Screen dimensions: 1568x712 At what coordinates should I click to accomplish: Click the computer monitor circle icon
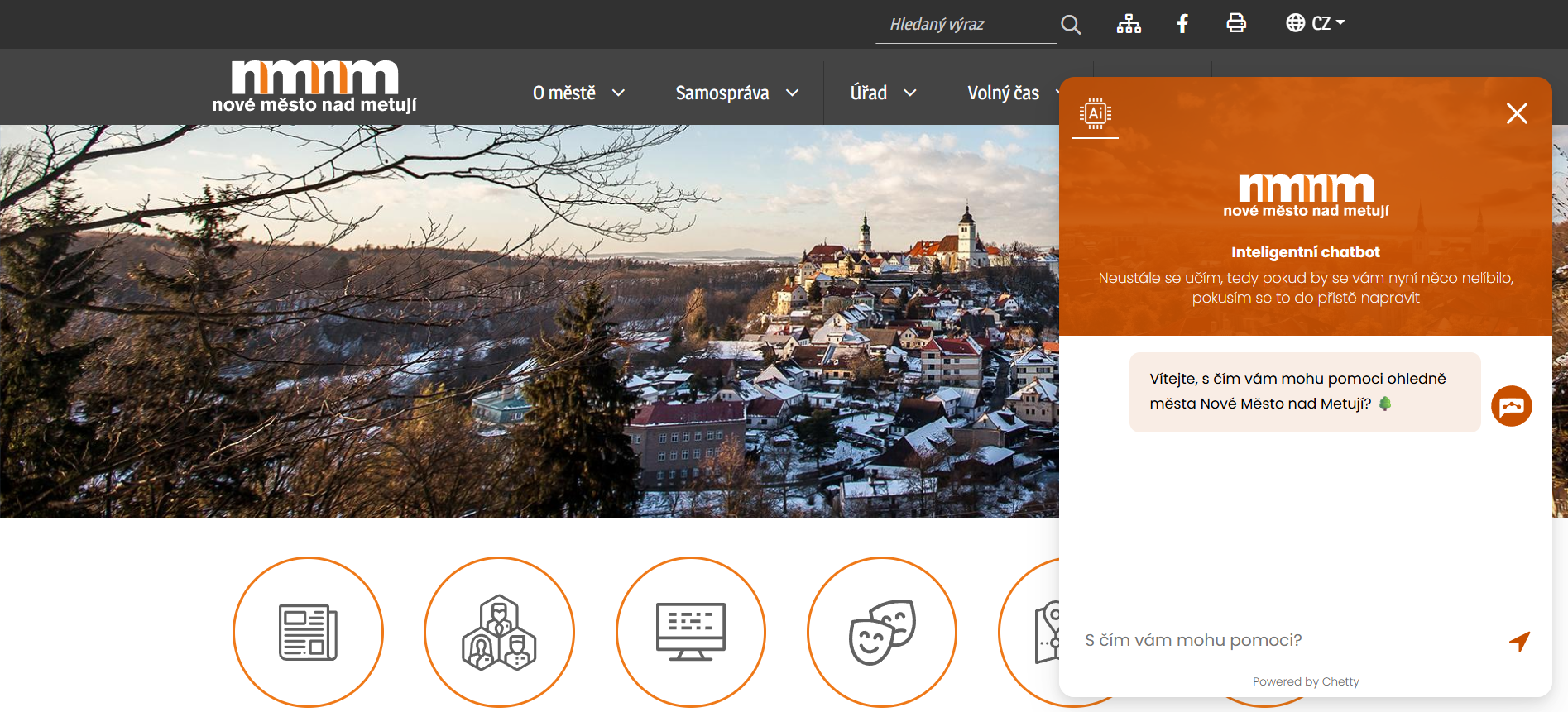coord(690,632)
